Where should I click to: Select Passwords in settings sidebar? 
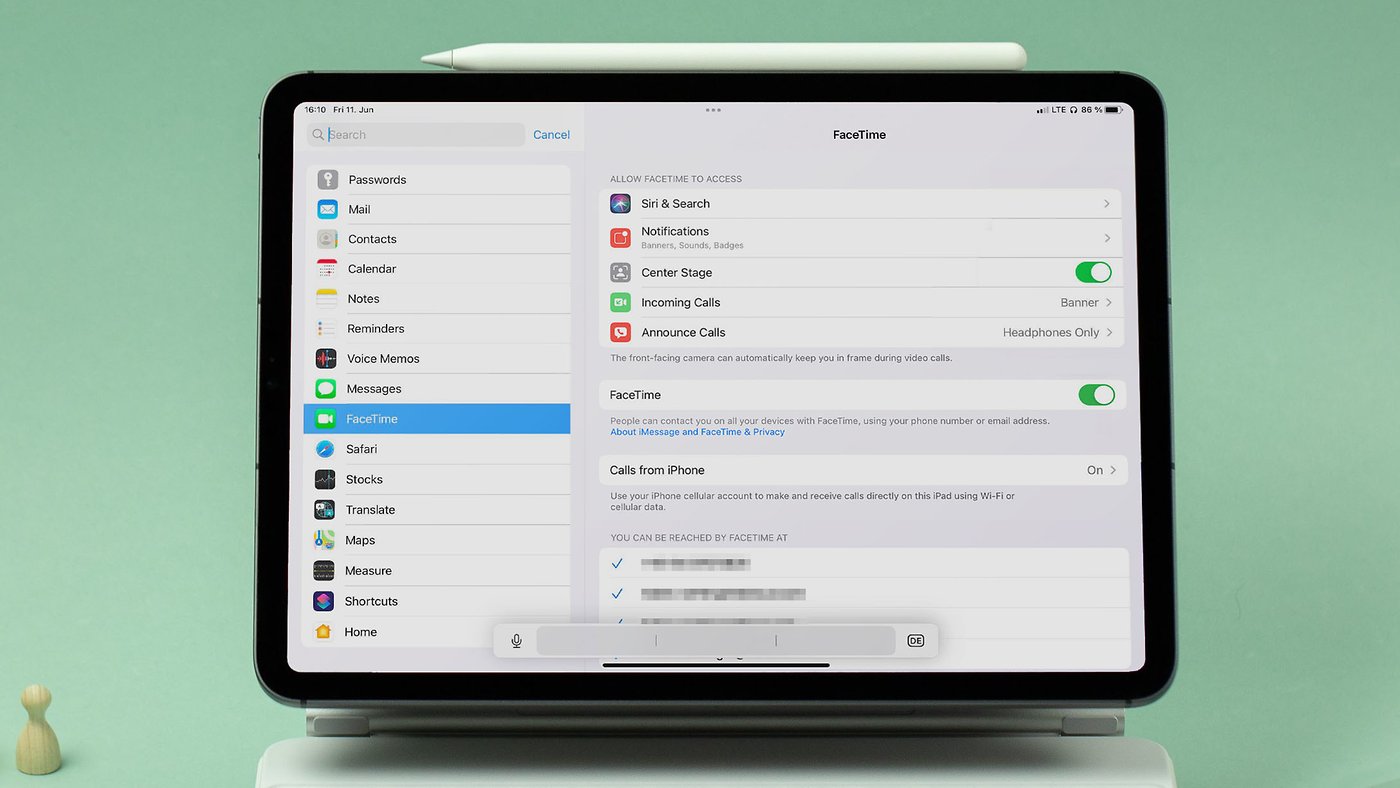tap(441, 180)
